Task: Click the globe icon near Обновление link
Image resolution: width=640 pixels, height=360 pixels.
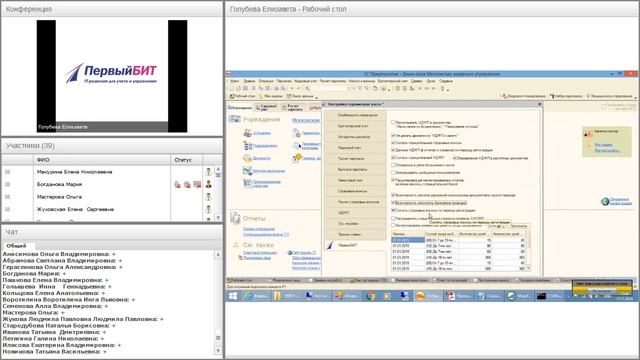Action: (605, 201)
